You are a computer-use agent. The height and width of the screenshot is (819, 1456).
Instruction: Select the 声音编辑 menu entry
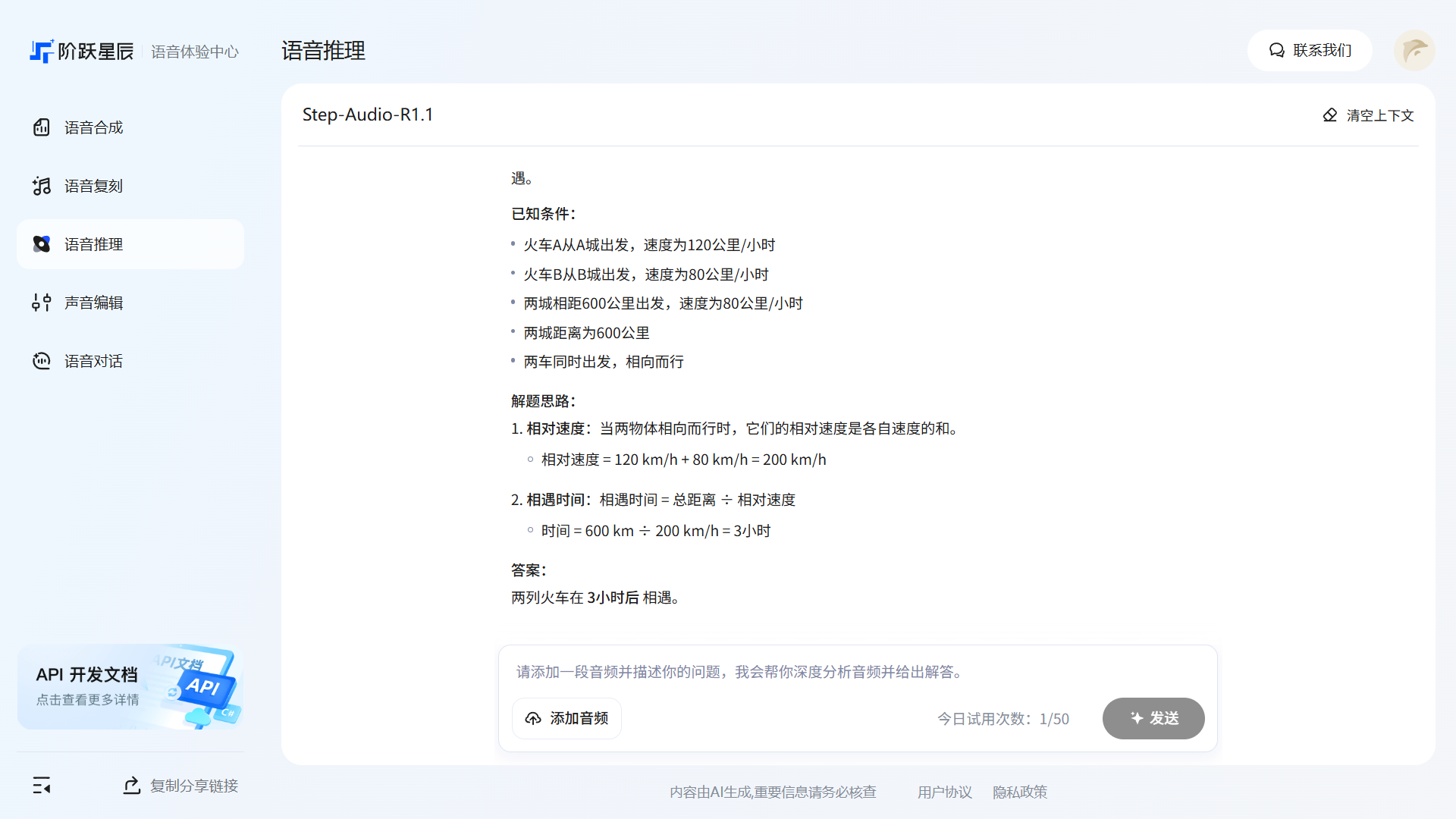pyautogui.click(x=94, y=303)
